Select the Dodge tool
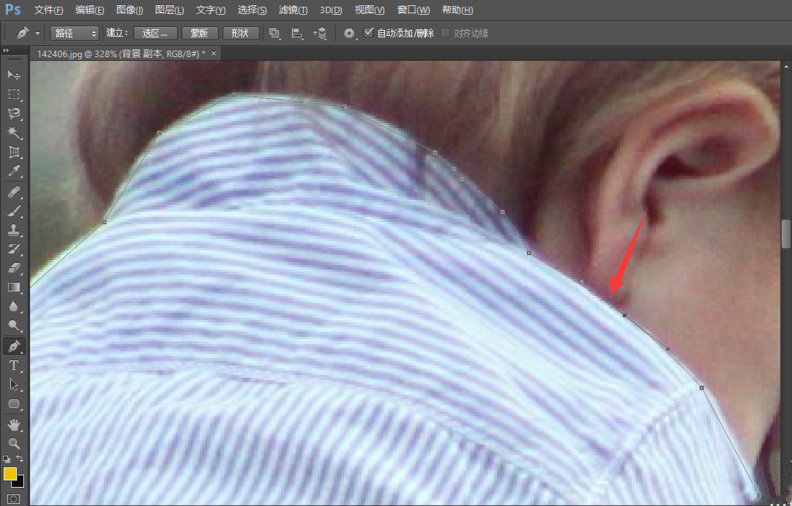Viewport: 792px width, 506px height. coord(14,326)
